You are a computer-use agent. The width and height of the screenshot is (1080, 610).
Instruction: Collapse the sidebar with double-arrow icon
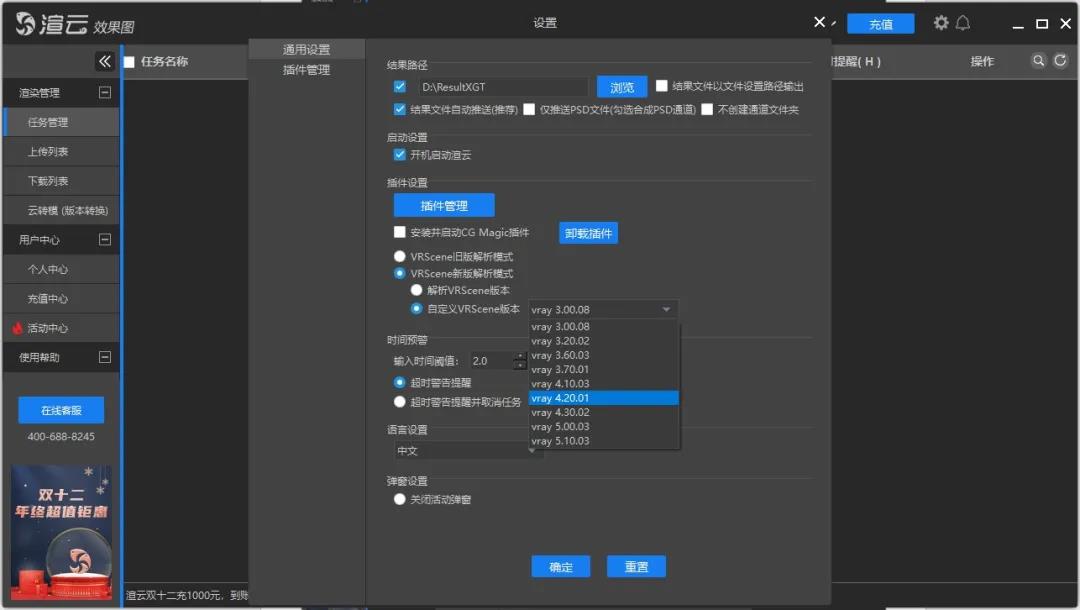coord(105,62)
